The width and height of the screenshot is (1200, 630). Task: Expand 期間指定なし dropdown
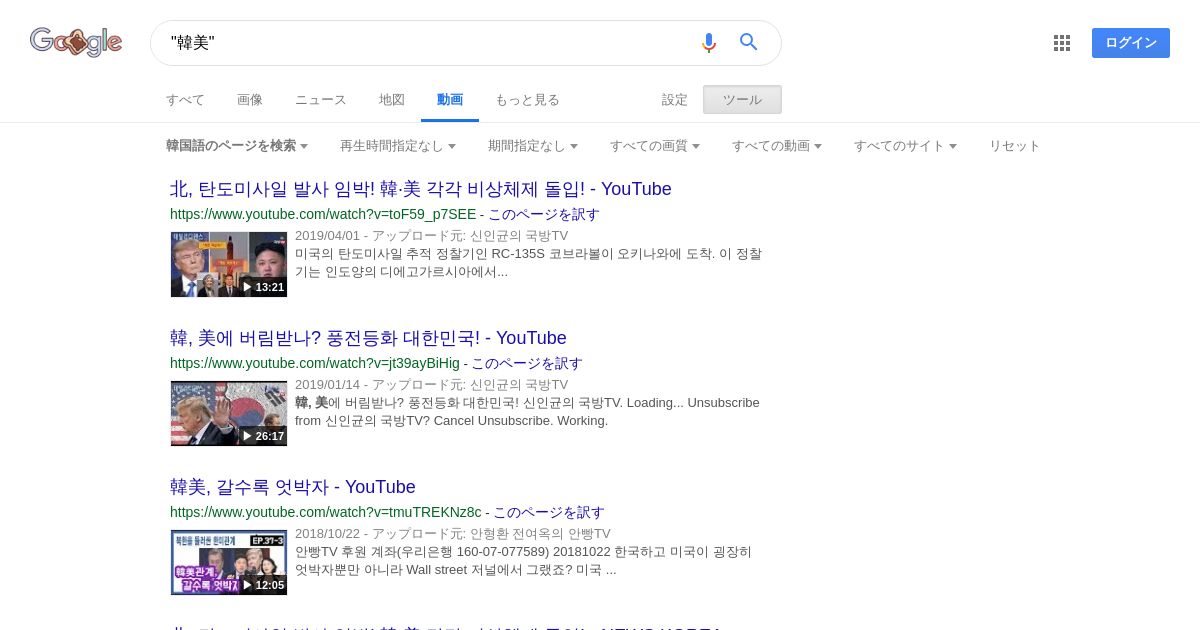[x=533, y=146]
